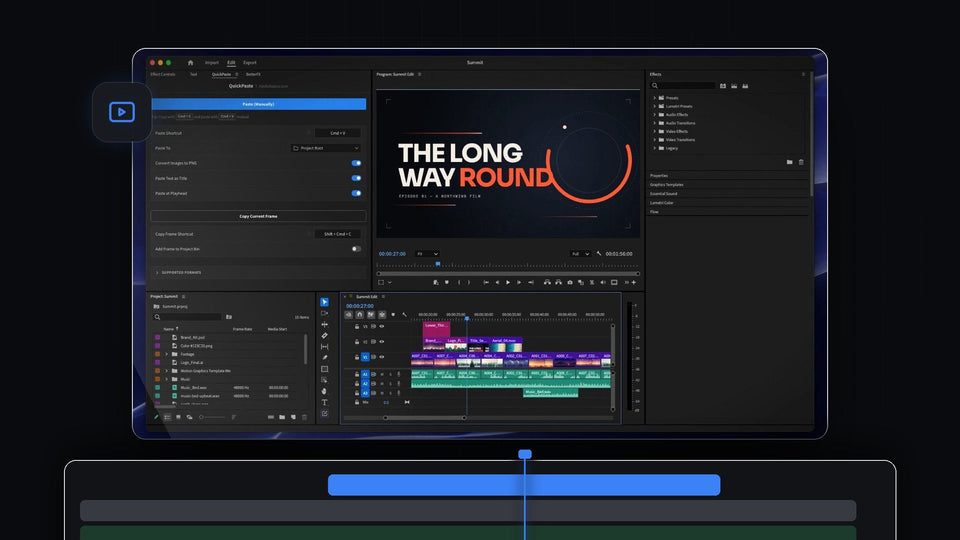Toggle V1 track eye visibility
The image size is (960, 540).
click(381, 357)
